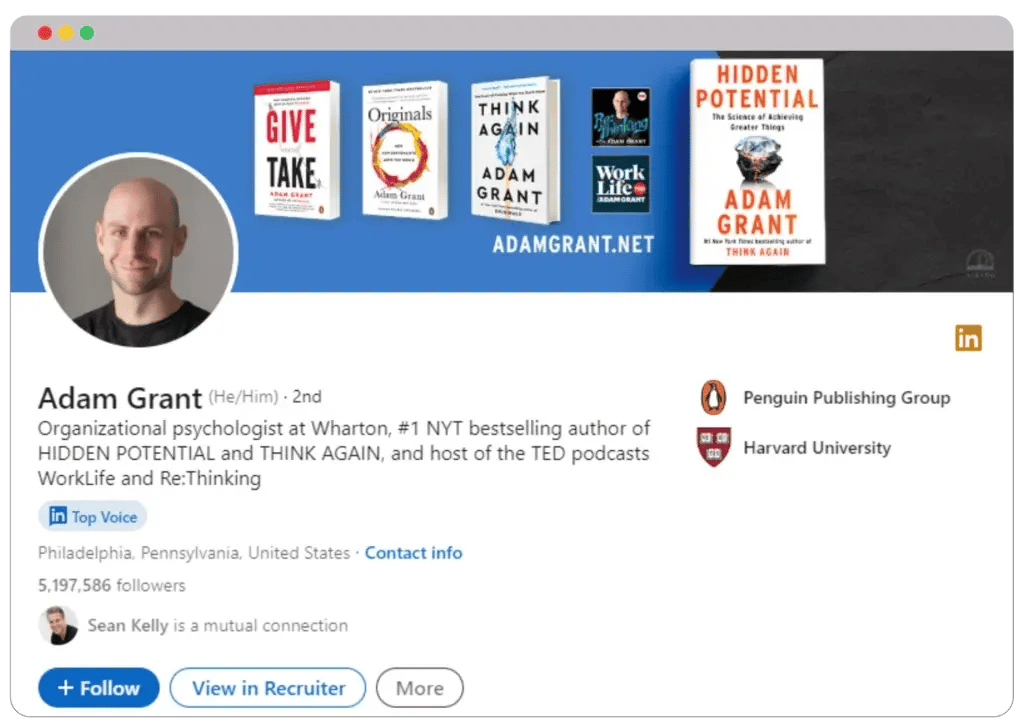
Task: Click the Hidden Potential book cover
Action: tap(758, 161)
